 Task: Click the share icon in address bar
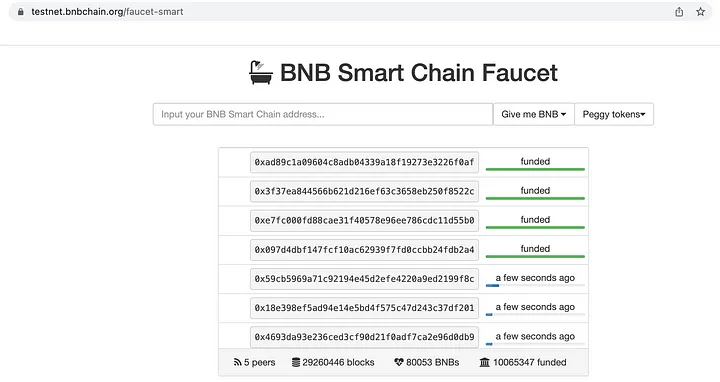679,12
